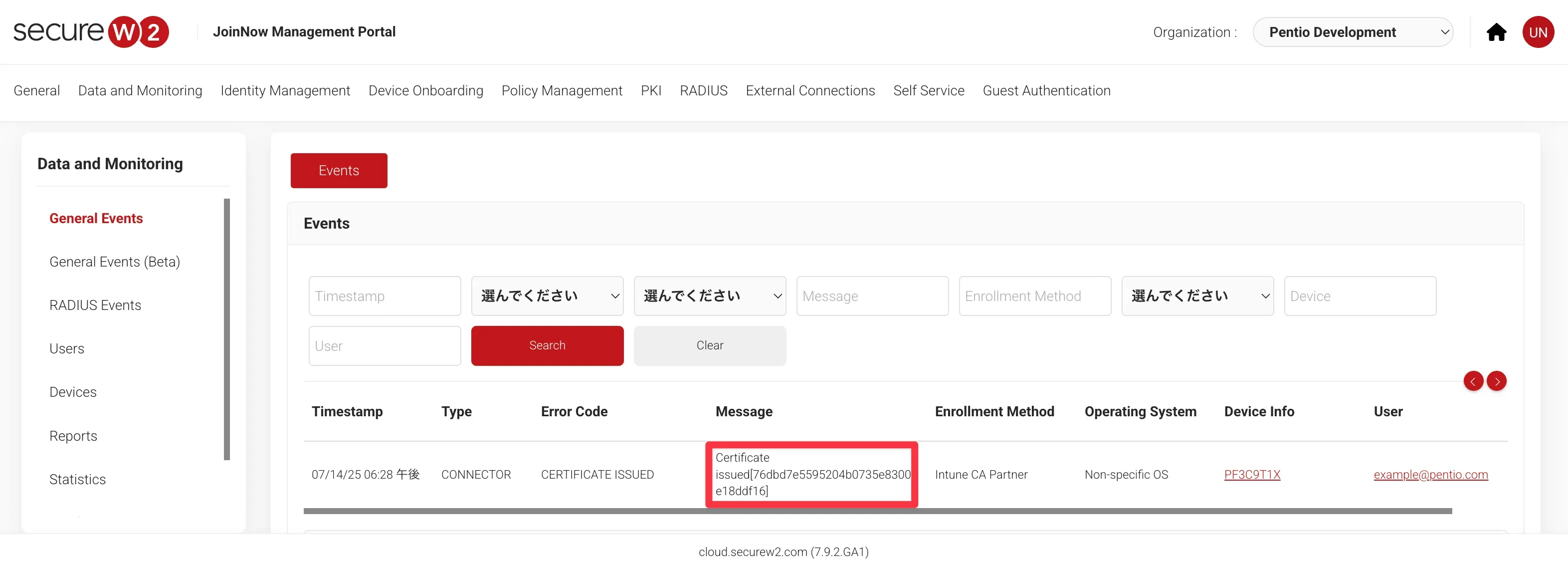
Task: Open the Policy Management menu
Action: coord(561,91)
